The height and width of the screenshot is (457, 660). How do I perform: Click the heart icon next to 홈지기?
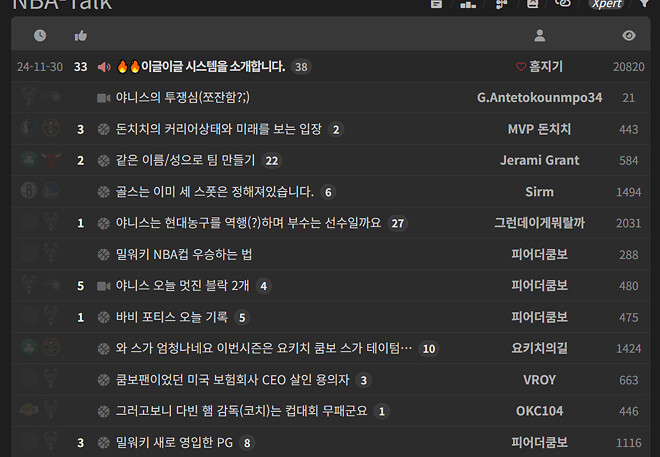point(521,67)
